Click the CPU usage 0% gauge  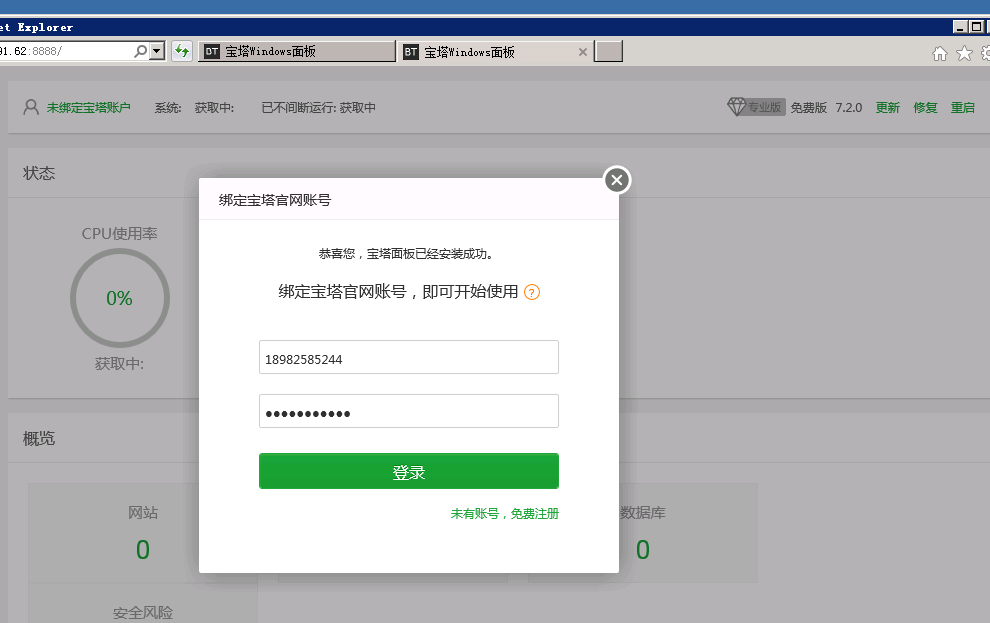(x=120, y=298)
